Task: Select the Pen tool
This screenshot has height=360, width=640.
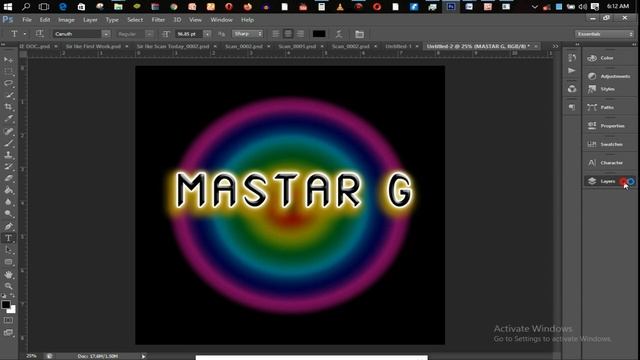Action: pos(9,226)
